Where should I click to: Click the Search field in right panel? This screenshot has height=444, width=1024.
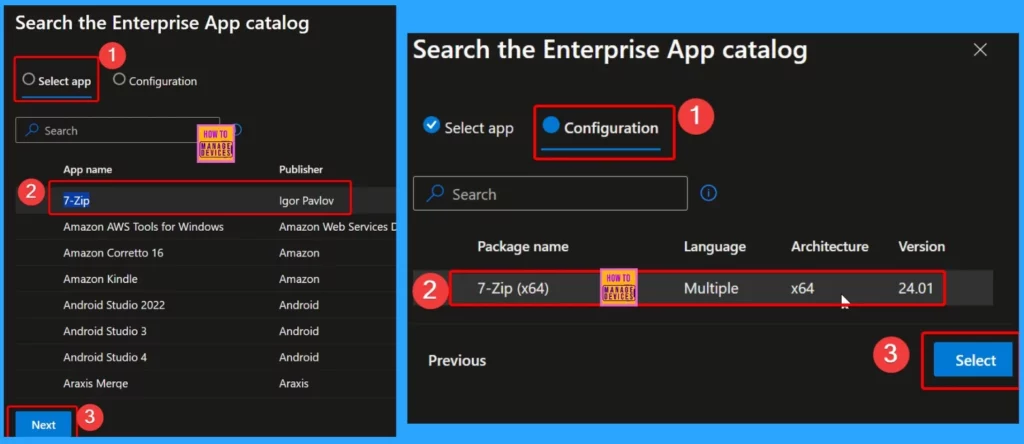click(x=550, y=194)
